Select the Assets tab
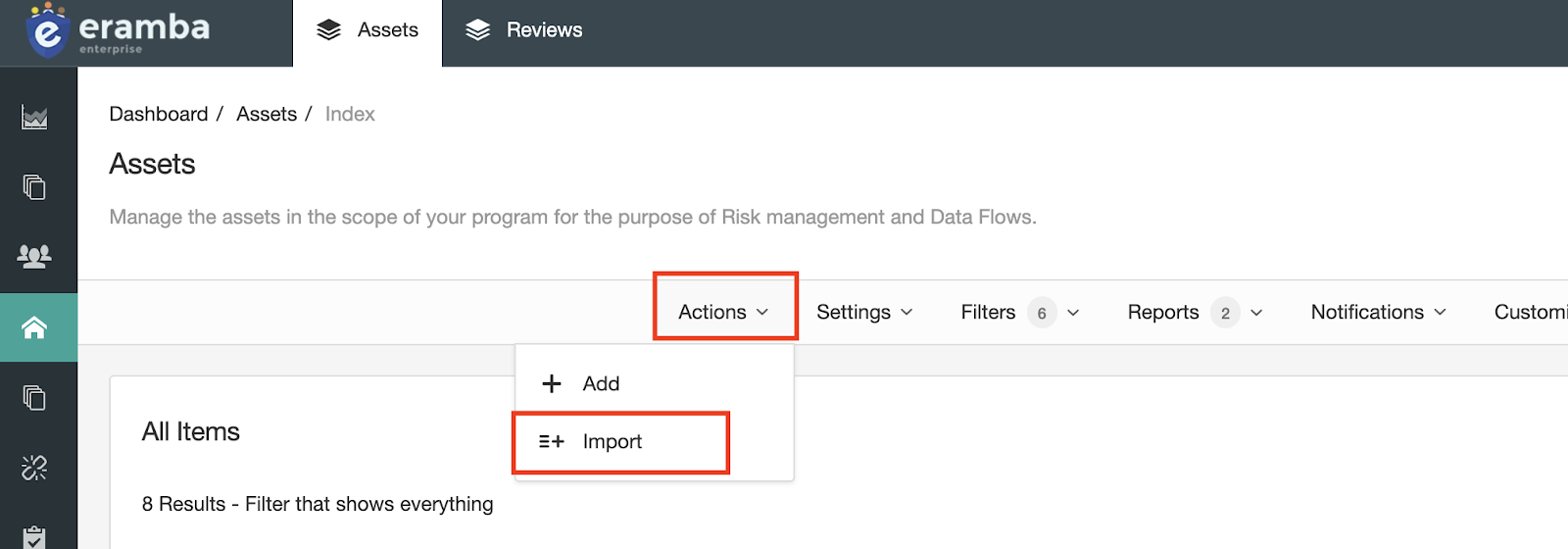Image resolution: width=1568 pixels, height=549 pixels. pos(367,30)
